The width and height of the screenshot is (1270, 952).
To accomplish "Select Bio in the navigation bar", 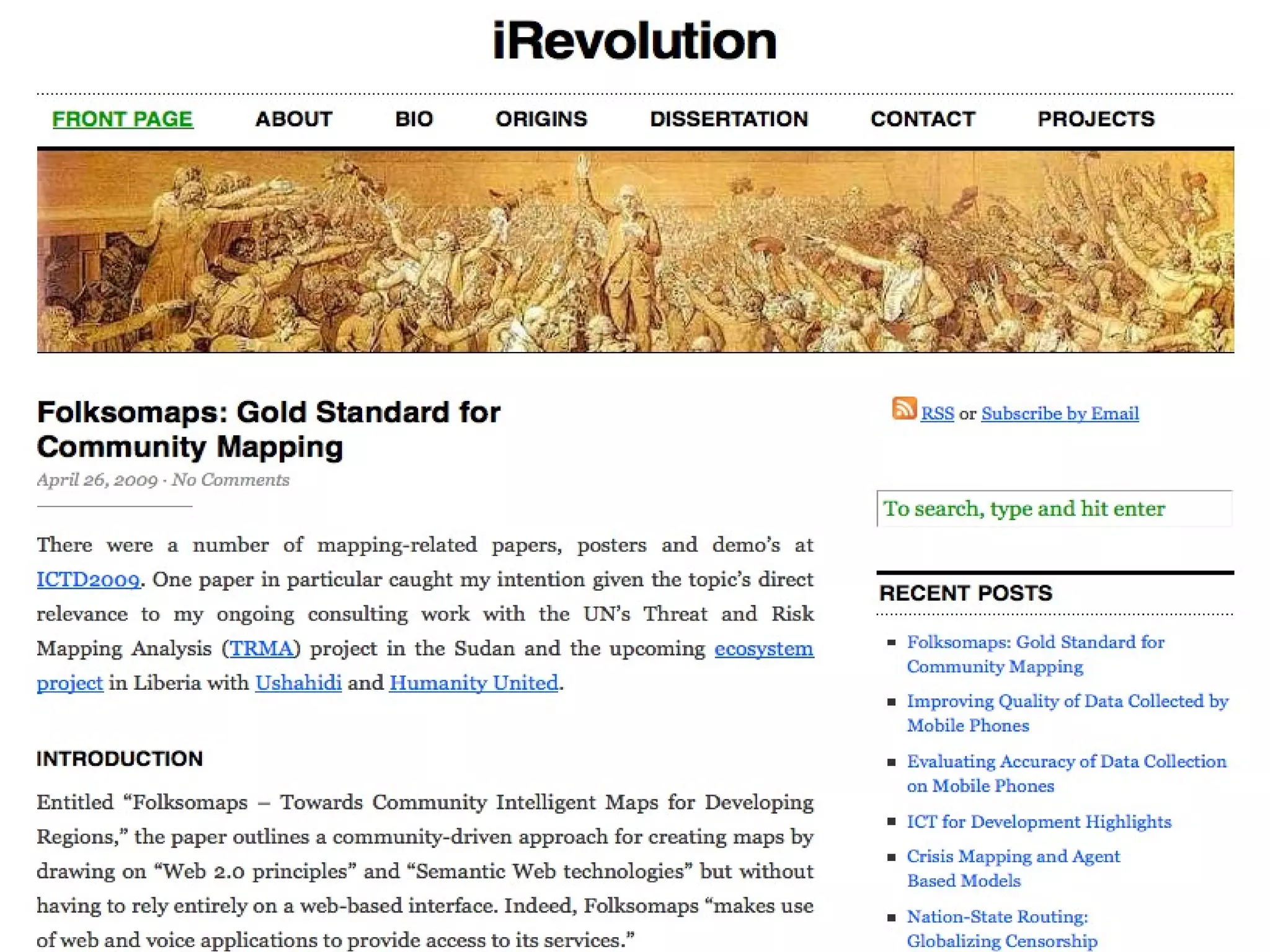I will point(414,119).
